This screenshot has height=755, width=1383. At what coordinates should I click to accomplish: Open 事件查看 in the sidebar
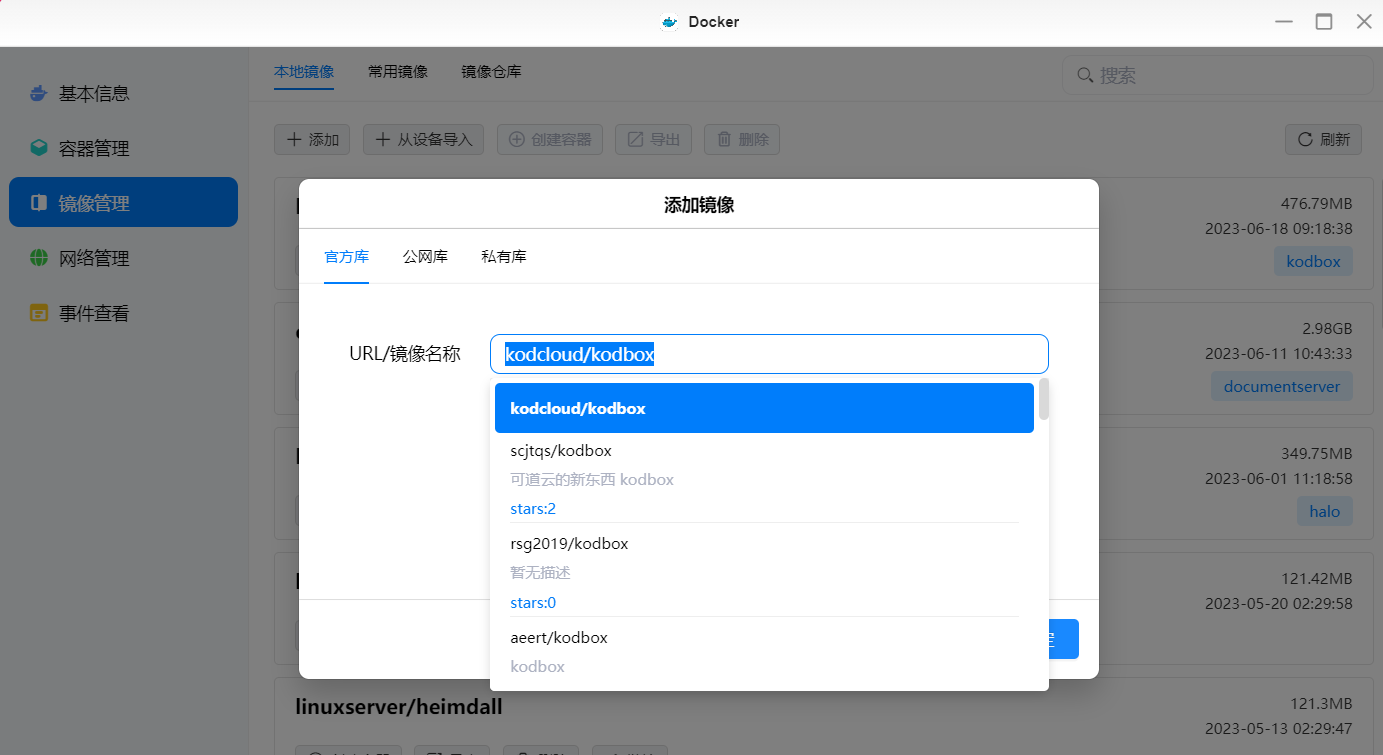coord(123,313)
